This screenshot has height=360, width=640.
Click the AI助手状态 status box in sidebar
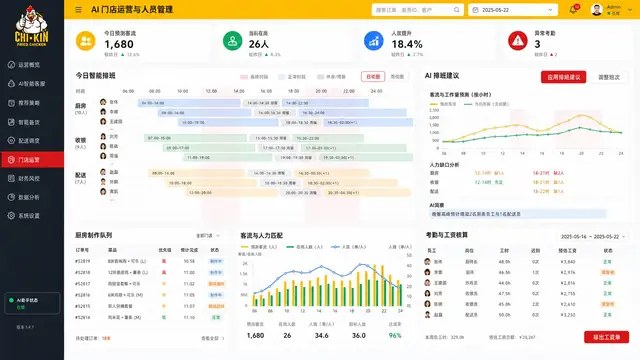tap(32, 303)
